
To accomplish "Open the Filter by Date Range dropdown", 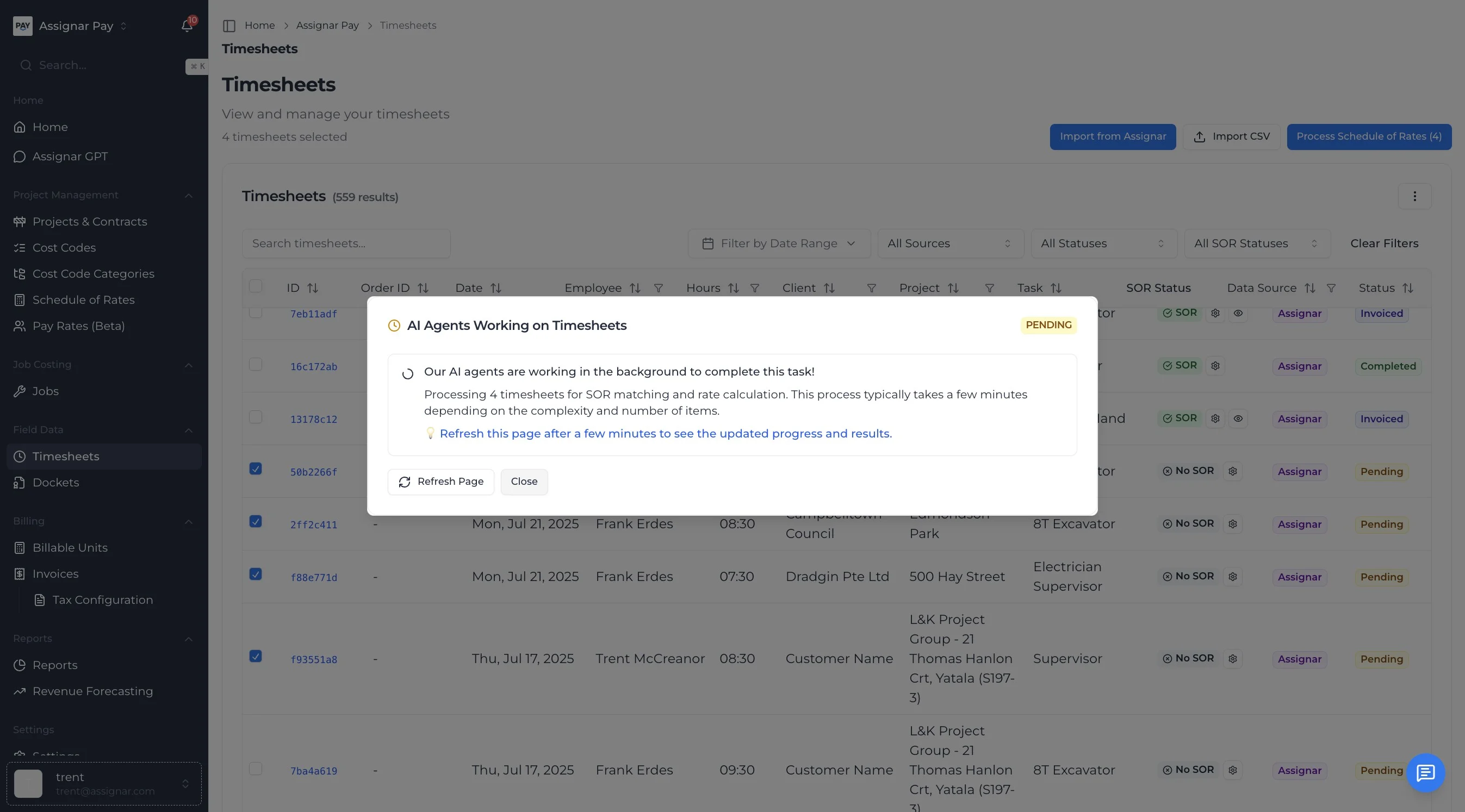I will (779, 244).
